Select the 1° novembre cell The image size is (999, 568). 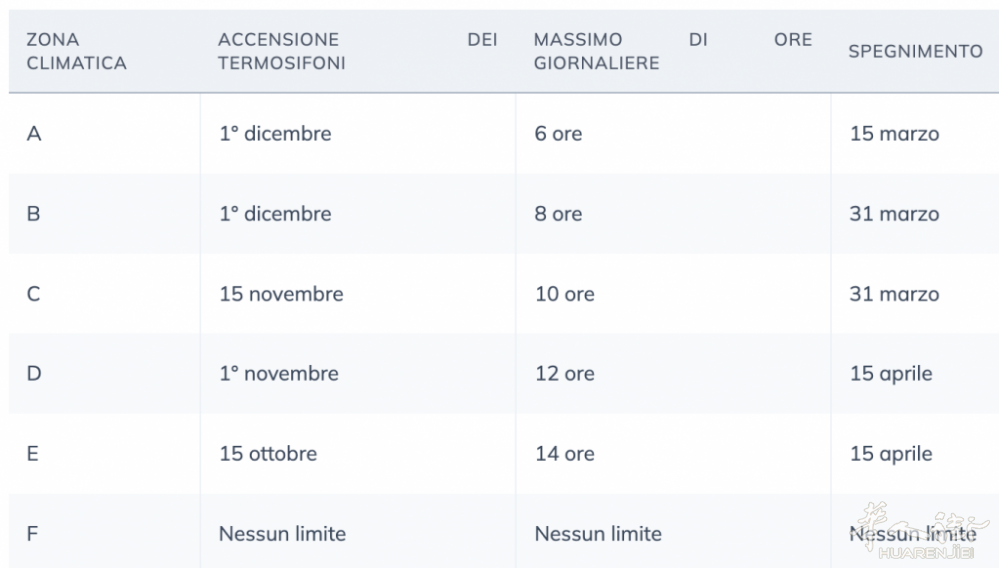tap(278, 373)
